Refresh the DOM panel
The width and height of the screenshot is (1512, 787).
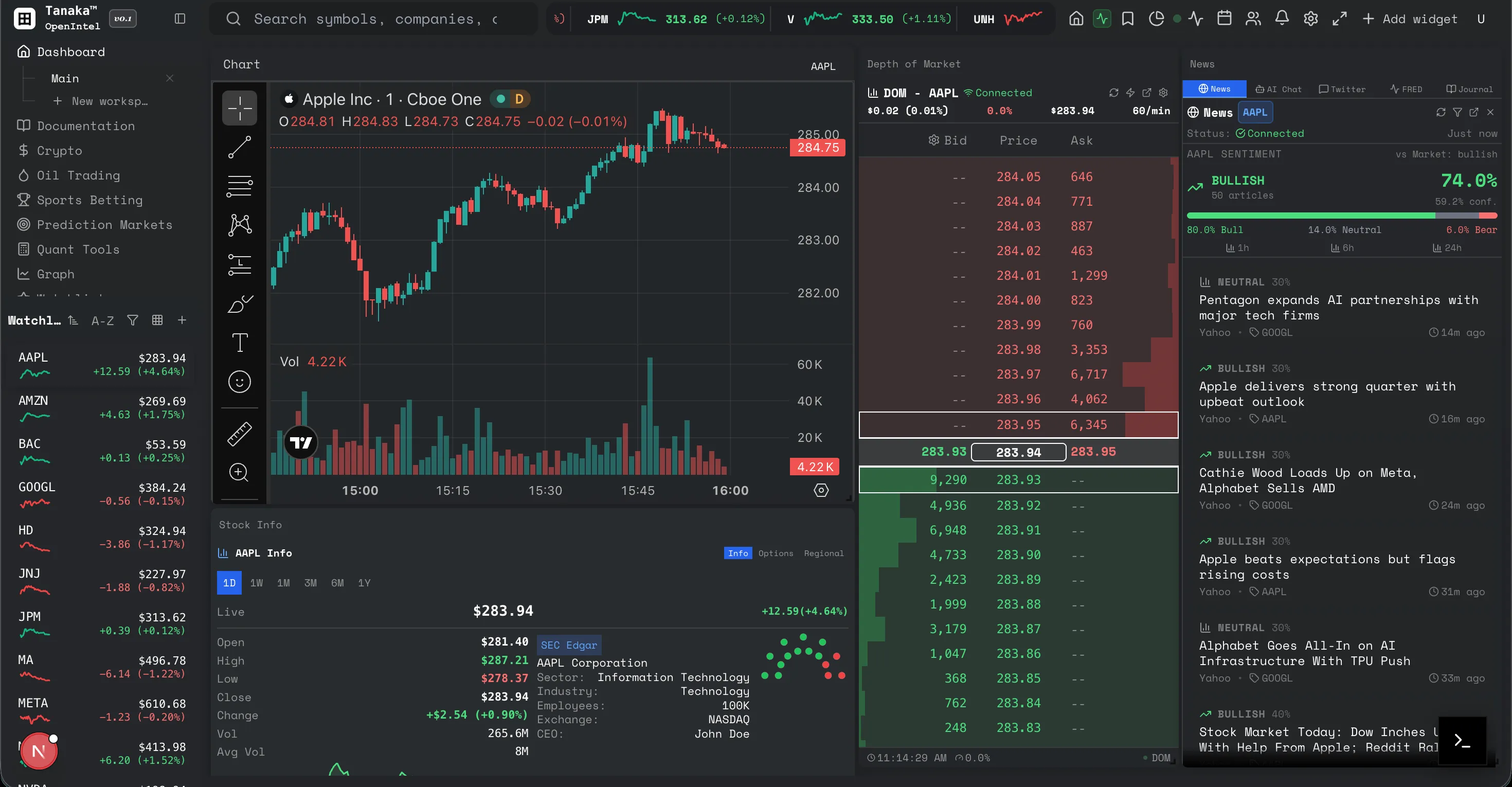click(1113, 93)
